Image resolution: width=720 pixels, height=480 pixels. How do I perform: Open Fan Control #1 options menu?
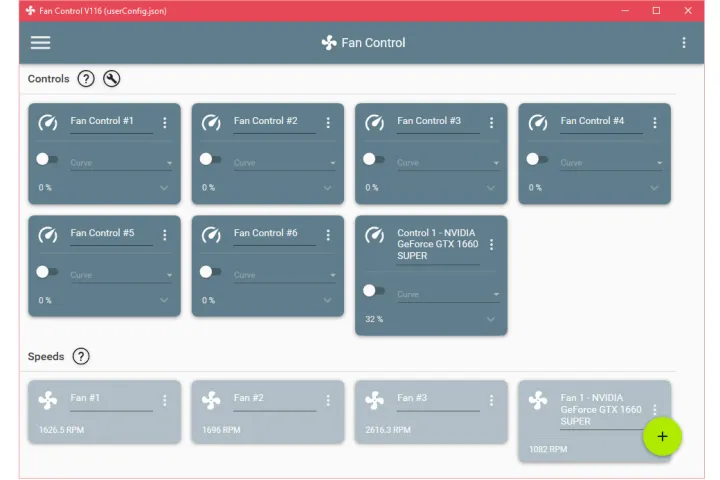click(164, 123)
